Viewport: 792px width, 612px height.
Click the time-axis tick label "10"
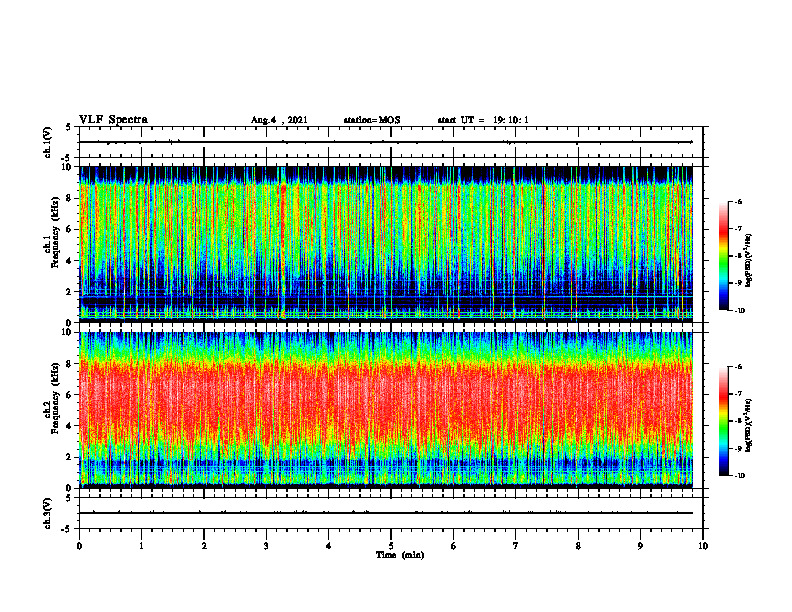click(x=703, y=546)
